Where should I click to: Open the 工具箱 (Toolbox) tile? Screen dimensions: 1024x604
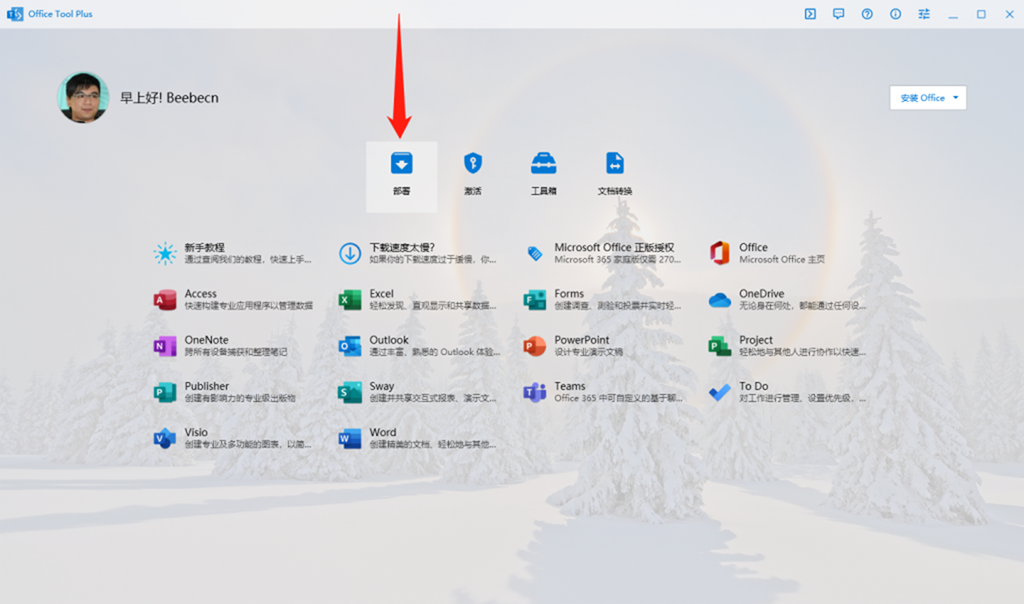(543, 176)
